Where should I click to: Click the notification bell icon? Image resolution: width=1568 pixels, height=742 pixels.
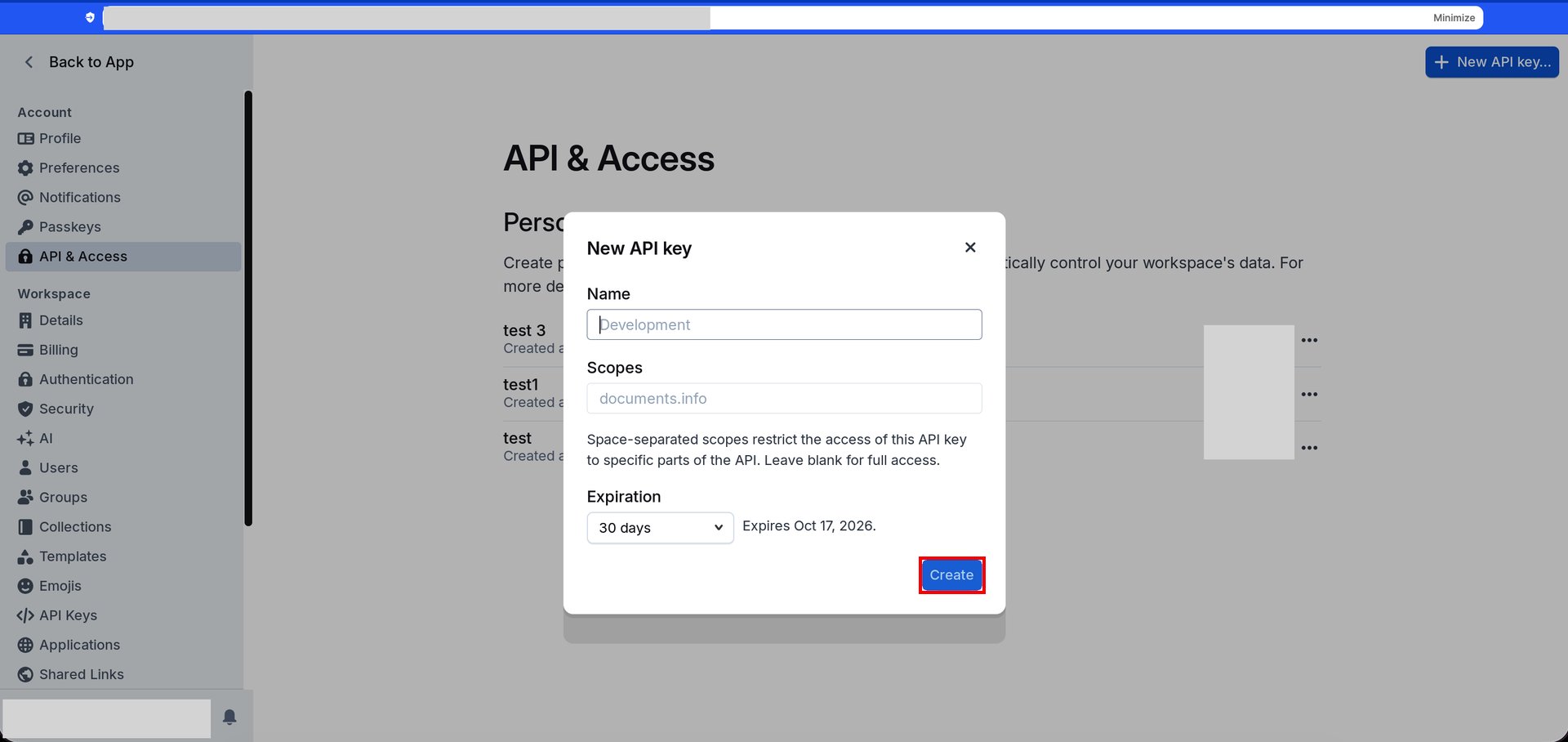[x=229, y=717]
